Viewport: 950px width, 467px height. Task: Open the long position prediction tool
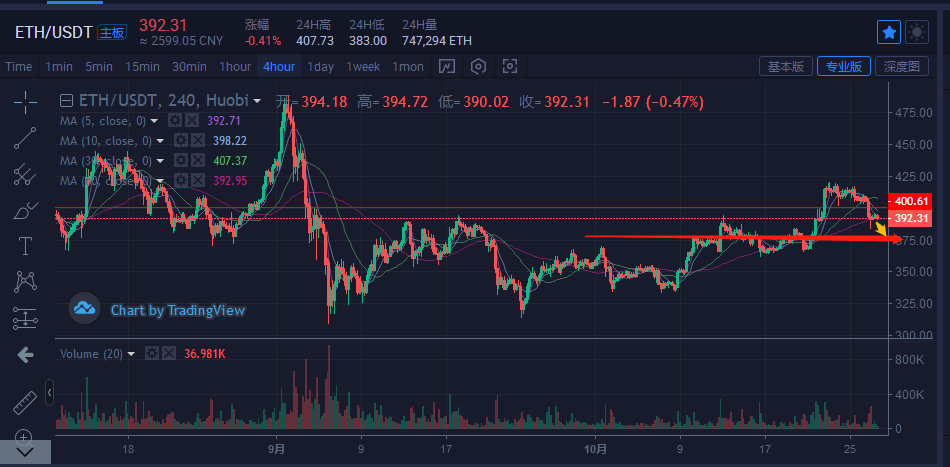point(25,317)
